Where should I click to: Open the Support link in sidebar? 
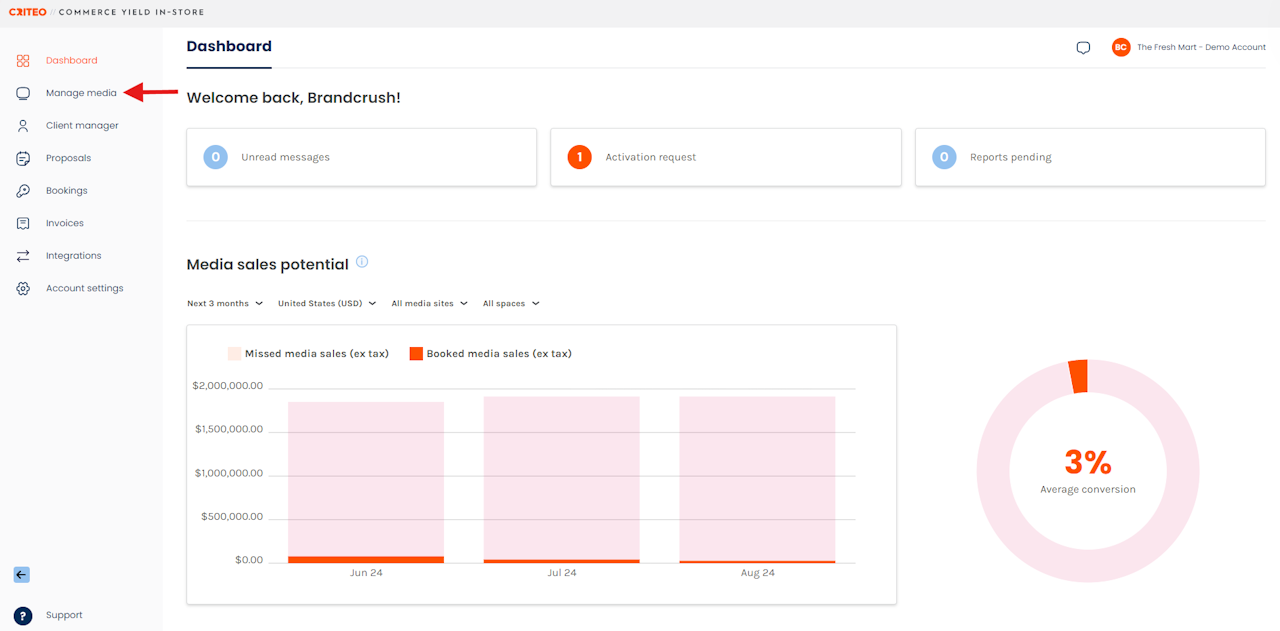pos(64,615)
